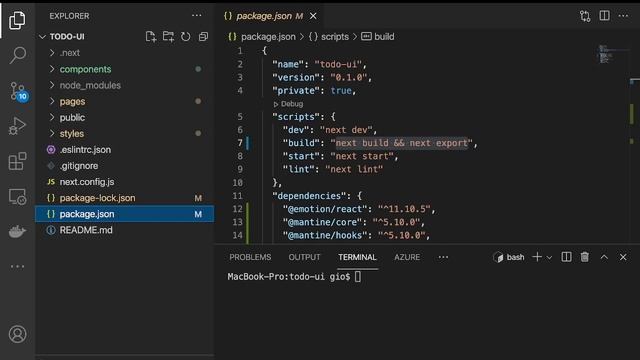
Task: Open the Accounts menu
Action: (17, 334)
